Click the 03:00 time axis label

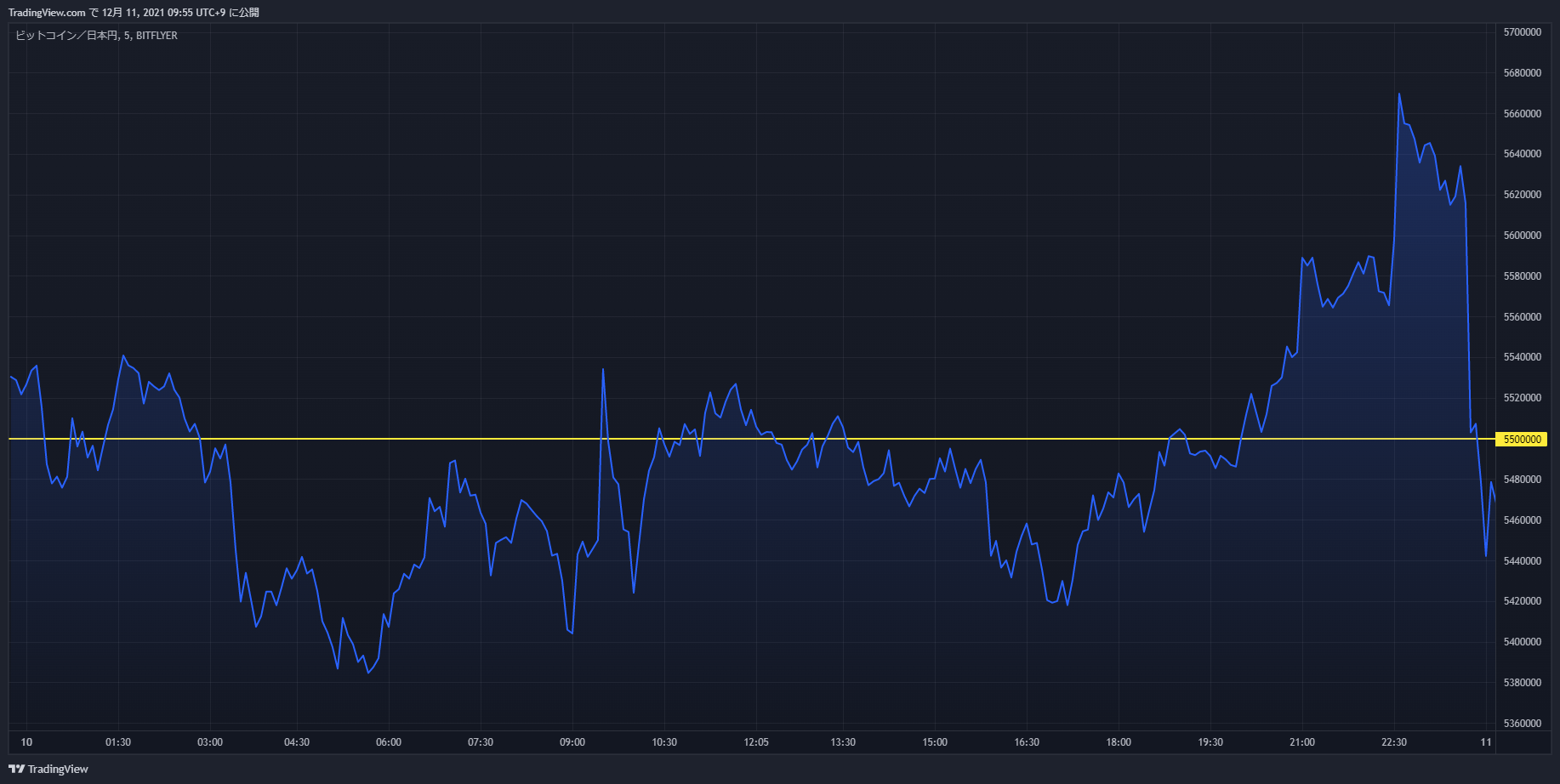point(210,742)
